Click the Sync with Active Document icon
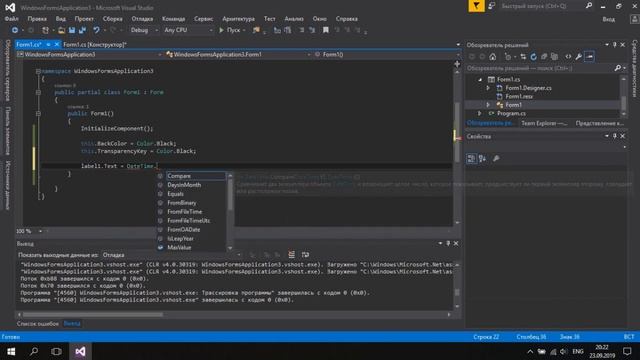Viewport: 640px width, 360px height. click(x=523, y=57)
